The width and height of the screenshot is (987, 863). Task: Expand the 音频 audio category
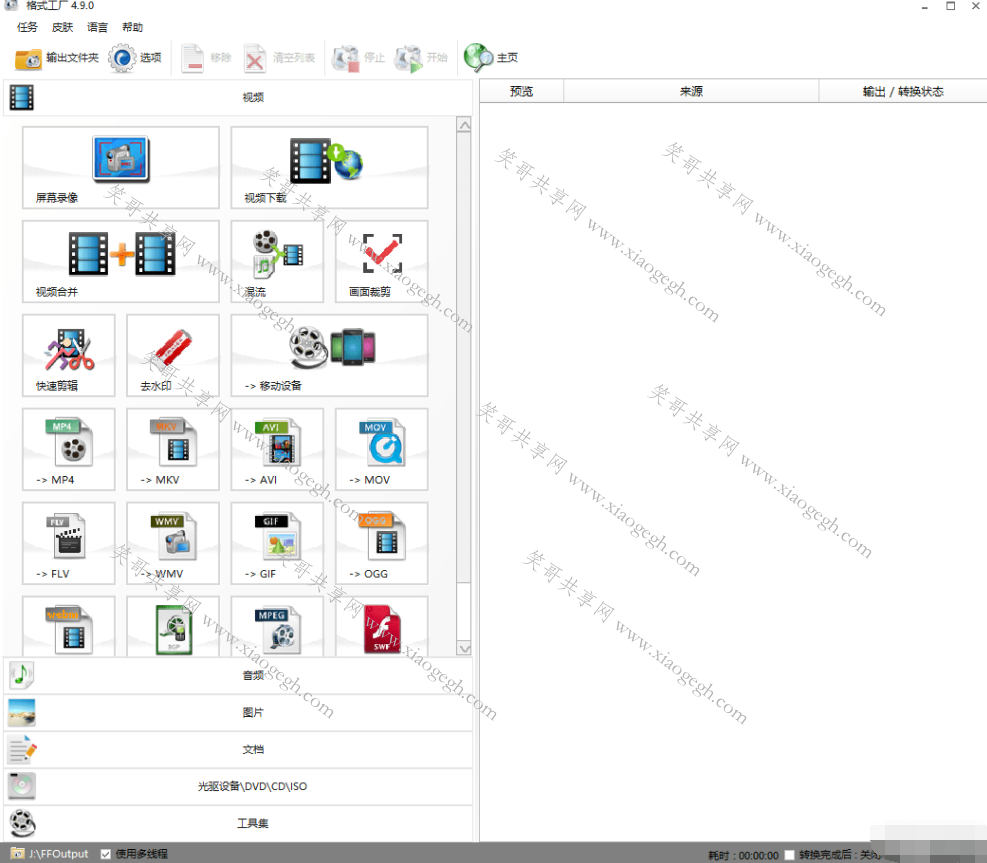tap(238, 675)
